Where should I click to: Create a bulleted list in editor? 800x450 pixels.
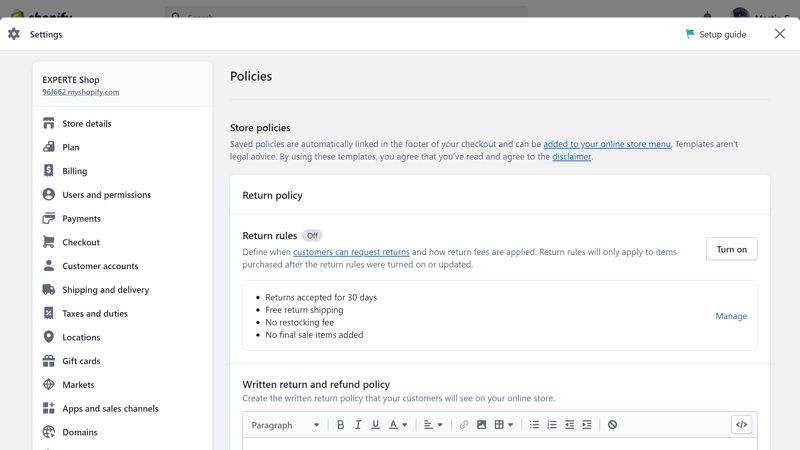pyautogui.click(x=534, y=424)
